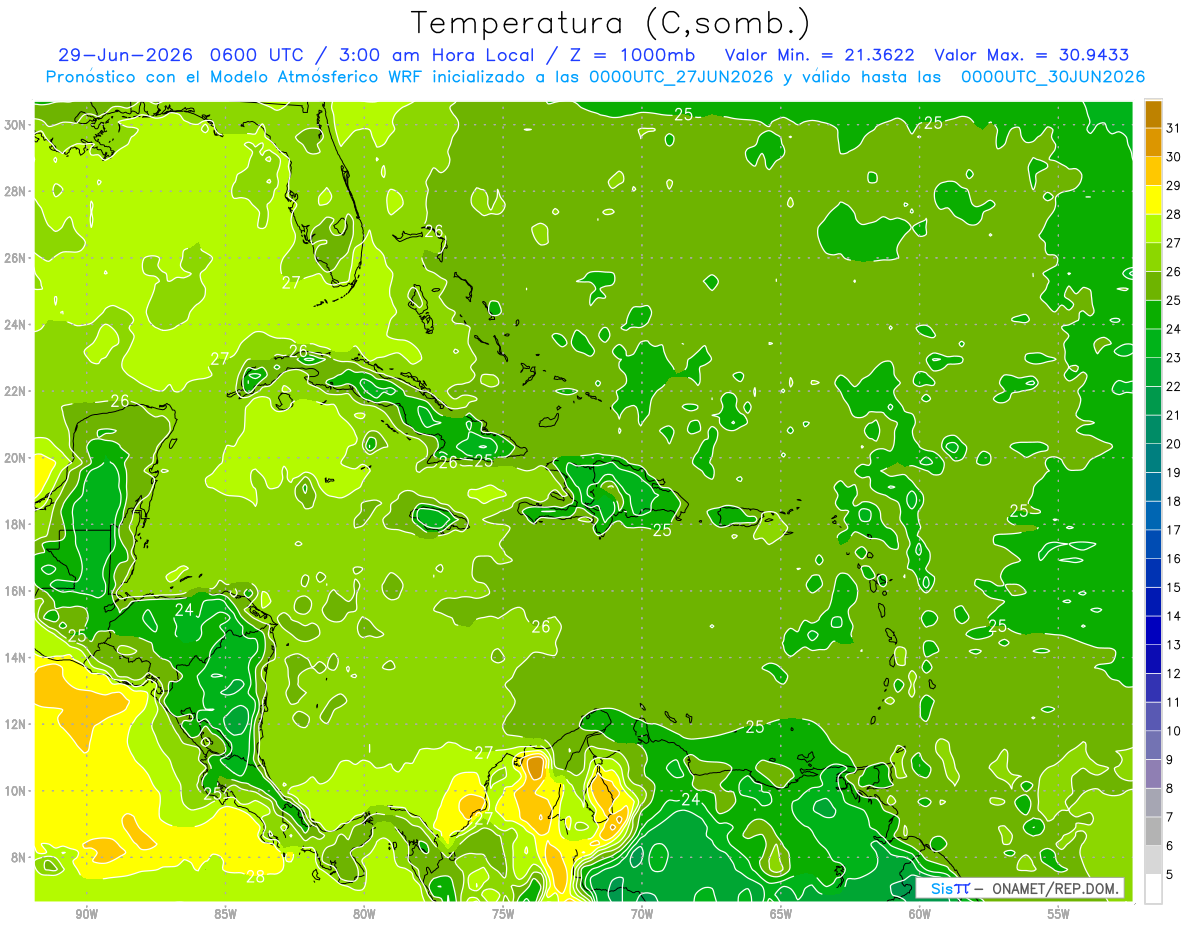Click latitude label '28N'
The image size is (1200, 927).
pyautogui.click(x=15, y=191)
